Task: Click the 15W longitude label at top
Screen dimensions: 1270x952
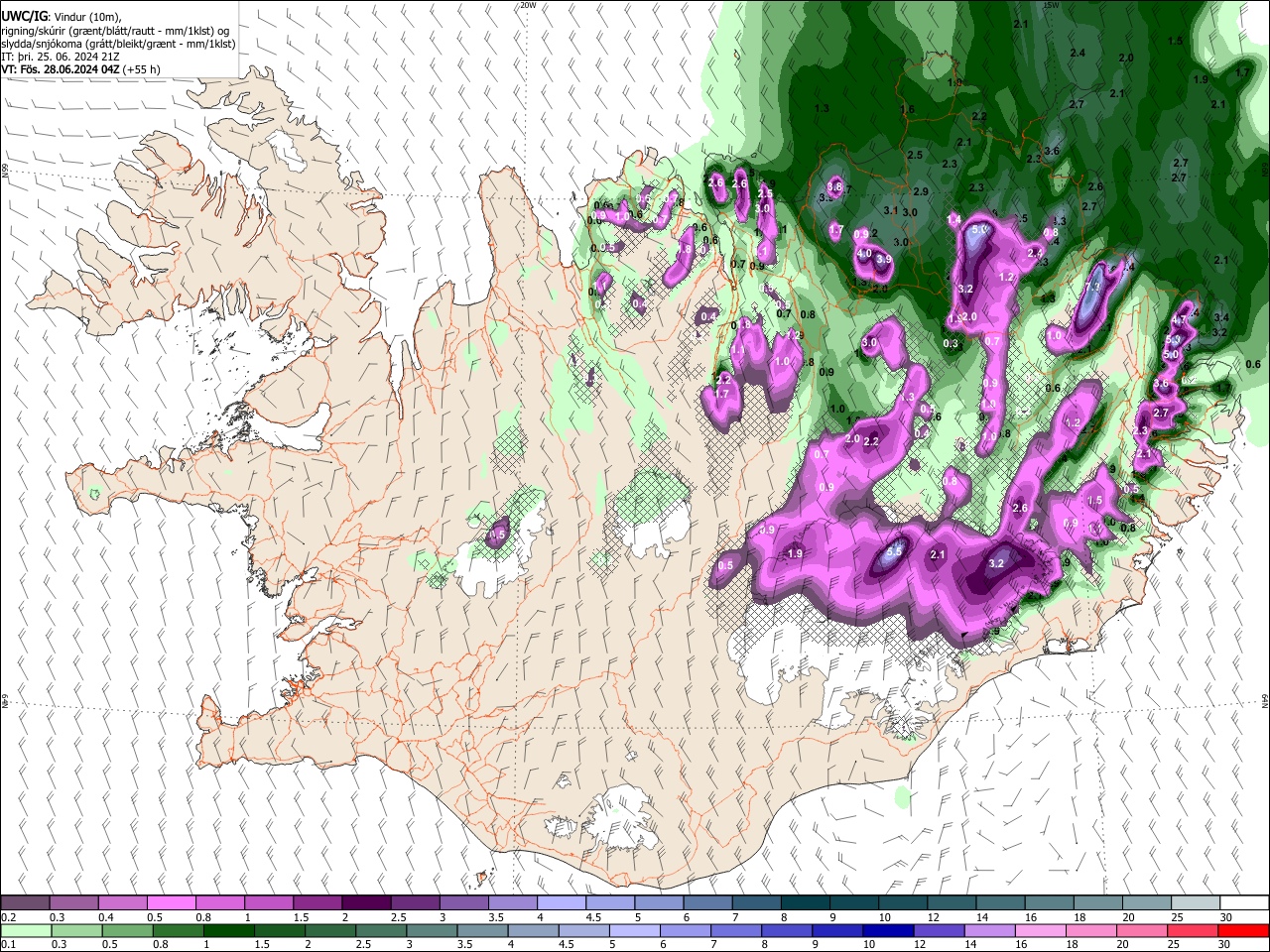Action: (1052, 5)
